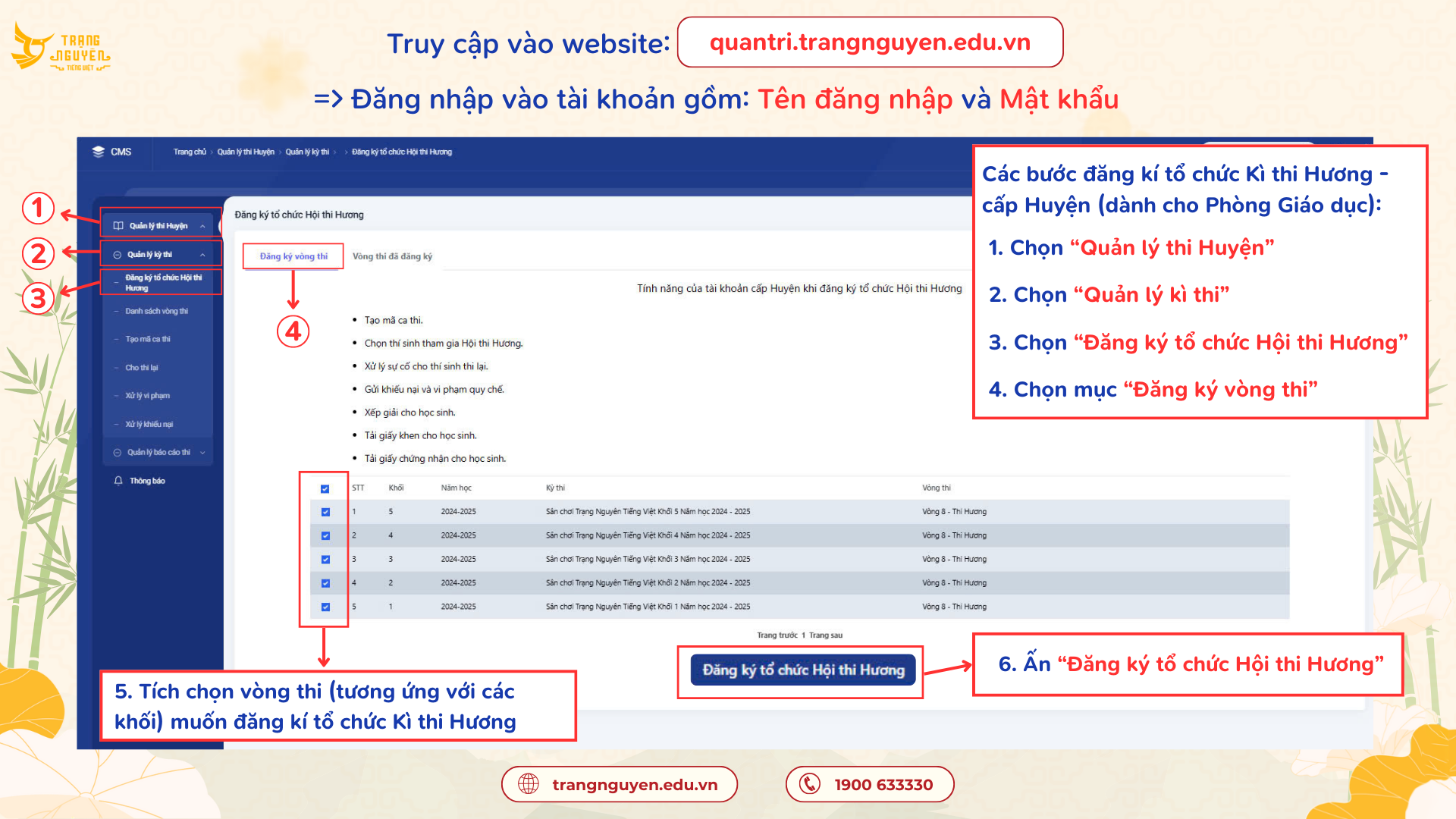The height and width of the screenshot is (819, 1456).
Task: Click the Kỳ thi column header
Action: point(555,488)
